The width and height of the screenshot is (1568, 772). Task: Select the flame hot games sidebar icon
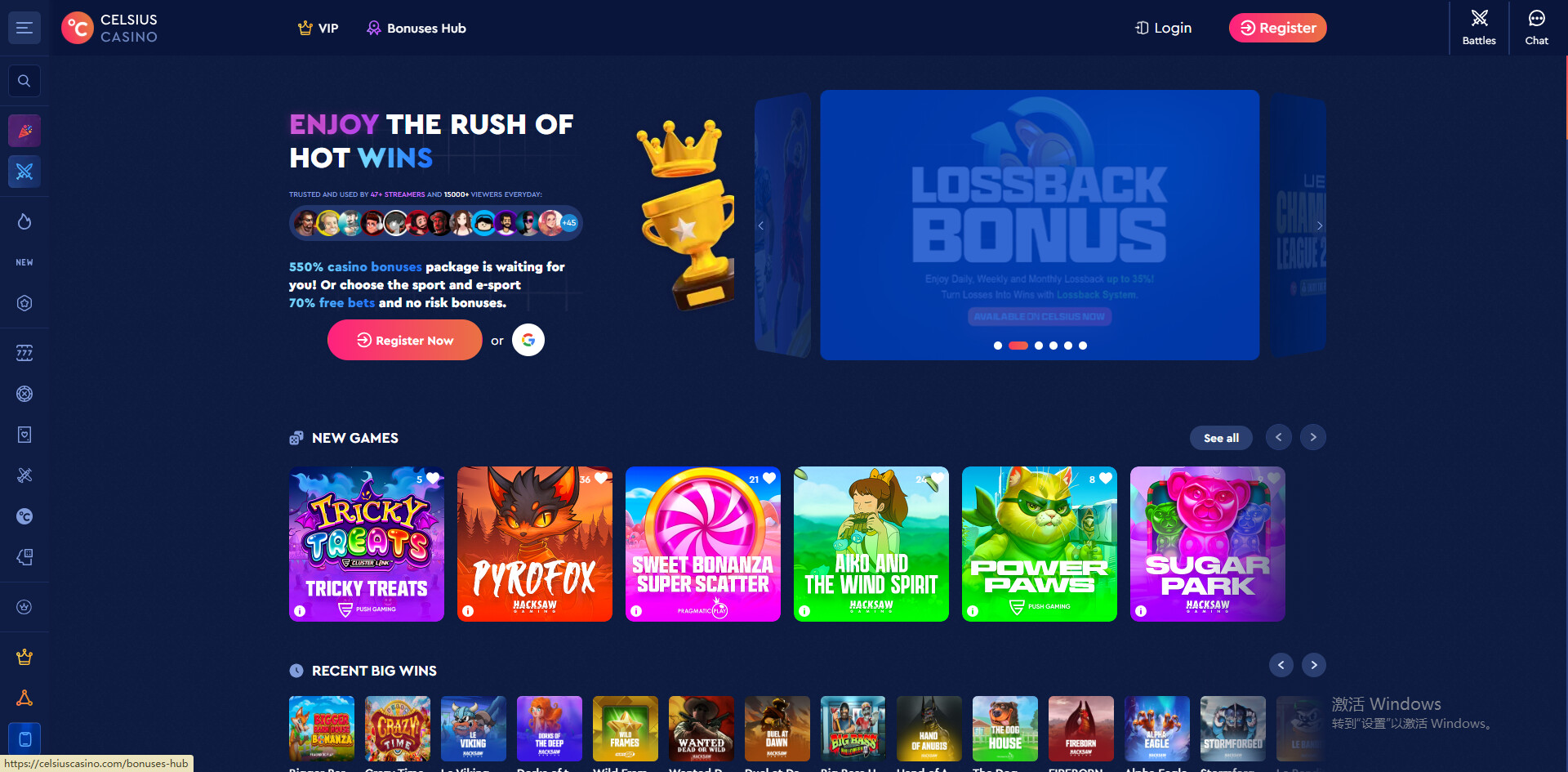pyautogui.click(x=24, y=221)
